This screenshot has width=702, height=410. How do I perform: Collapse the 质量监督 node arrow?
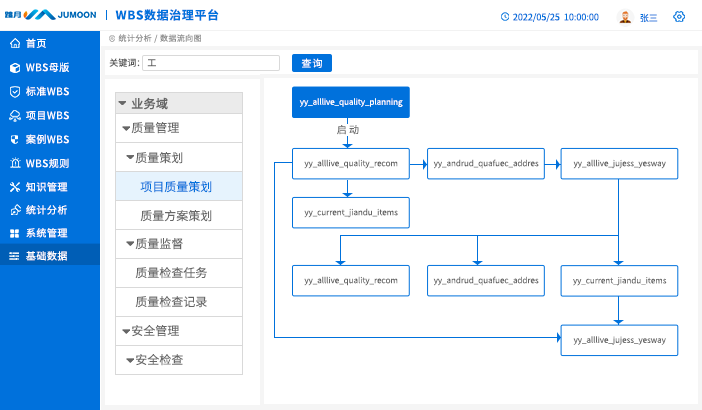coord(130,244)
